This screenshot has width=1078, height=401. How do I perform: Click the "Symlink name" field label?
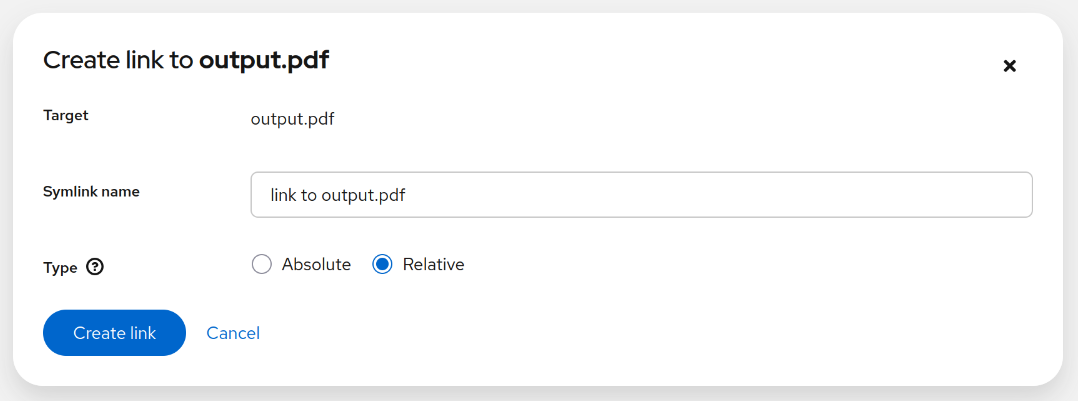click(91, 192)
